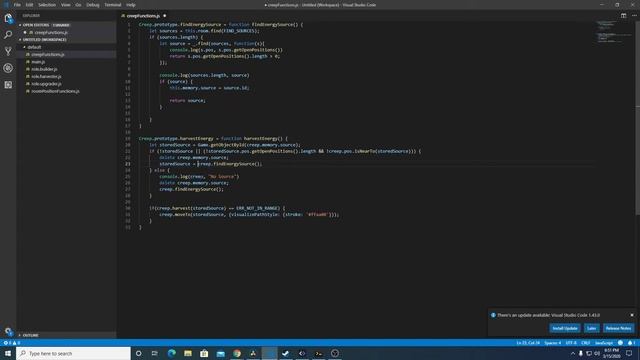Open Manage gear at activity bar bottom
640x360 pixels.
point(8,331)
